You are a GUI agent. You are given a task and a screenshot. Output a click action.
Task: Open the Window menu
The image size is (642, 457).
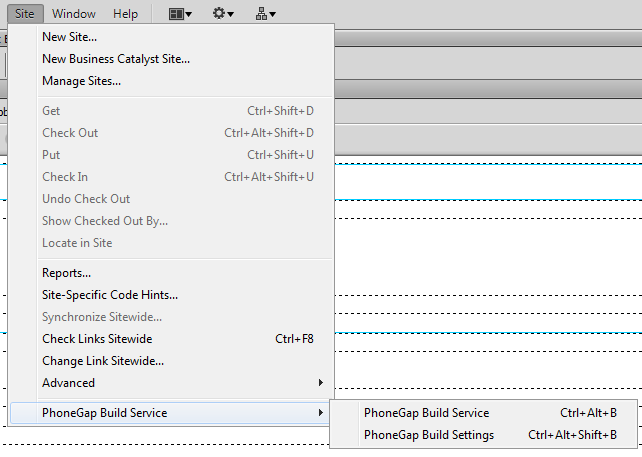coord(74,14)
